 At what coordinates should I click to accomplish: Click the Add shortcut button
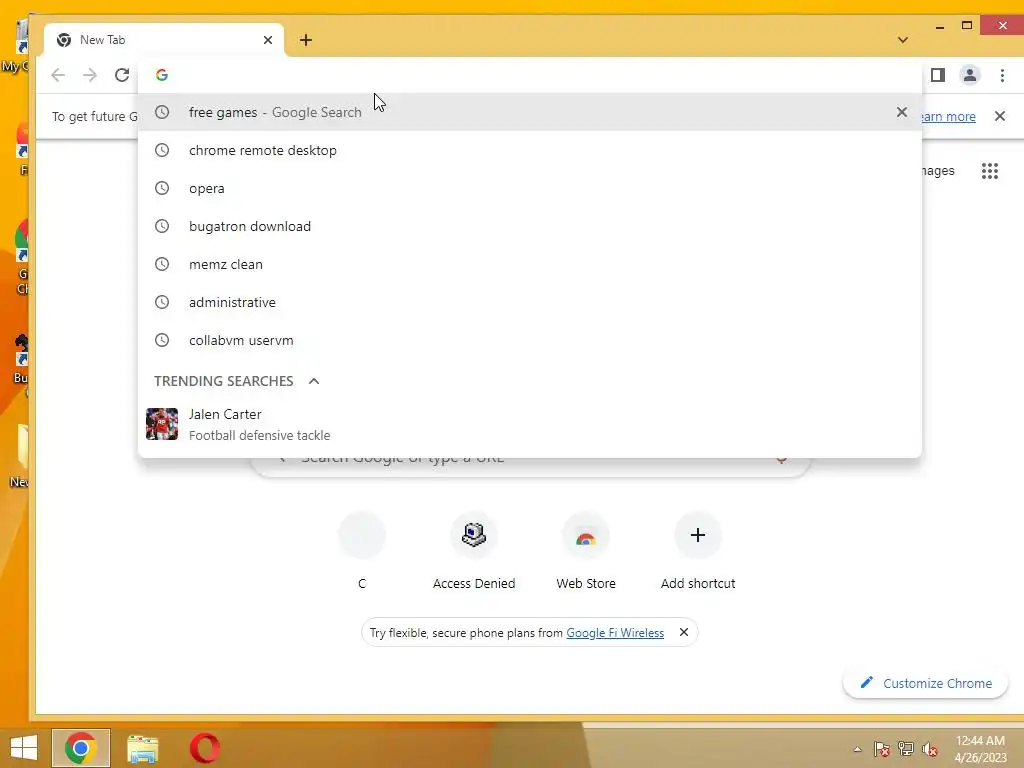tap(697, 552)
